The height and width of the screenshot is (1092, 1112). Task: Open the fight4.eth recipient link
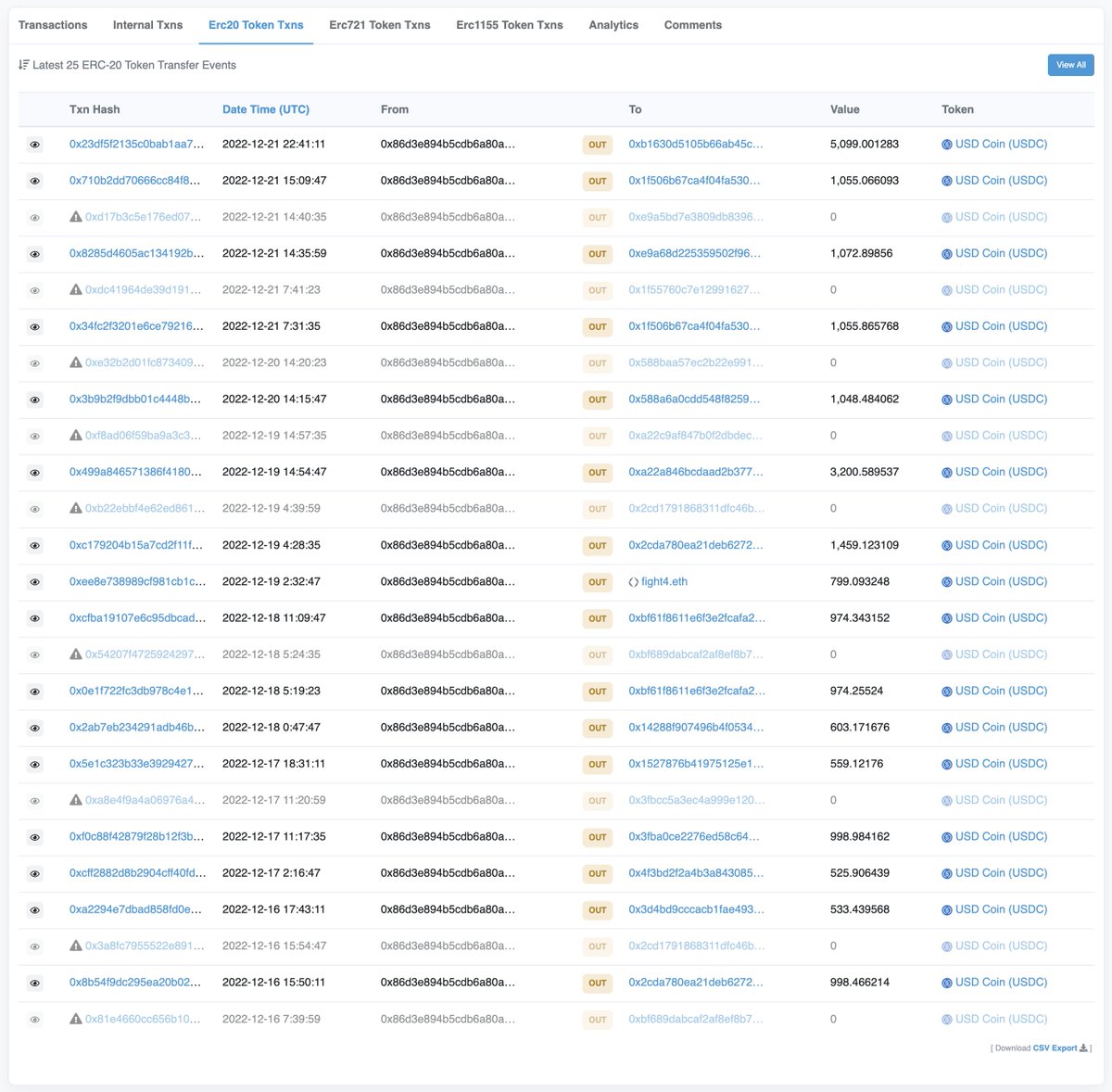point(664,582)
